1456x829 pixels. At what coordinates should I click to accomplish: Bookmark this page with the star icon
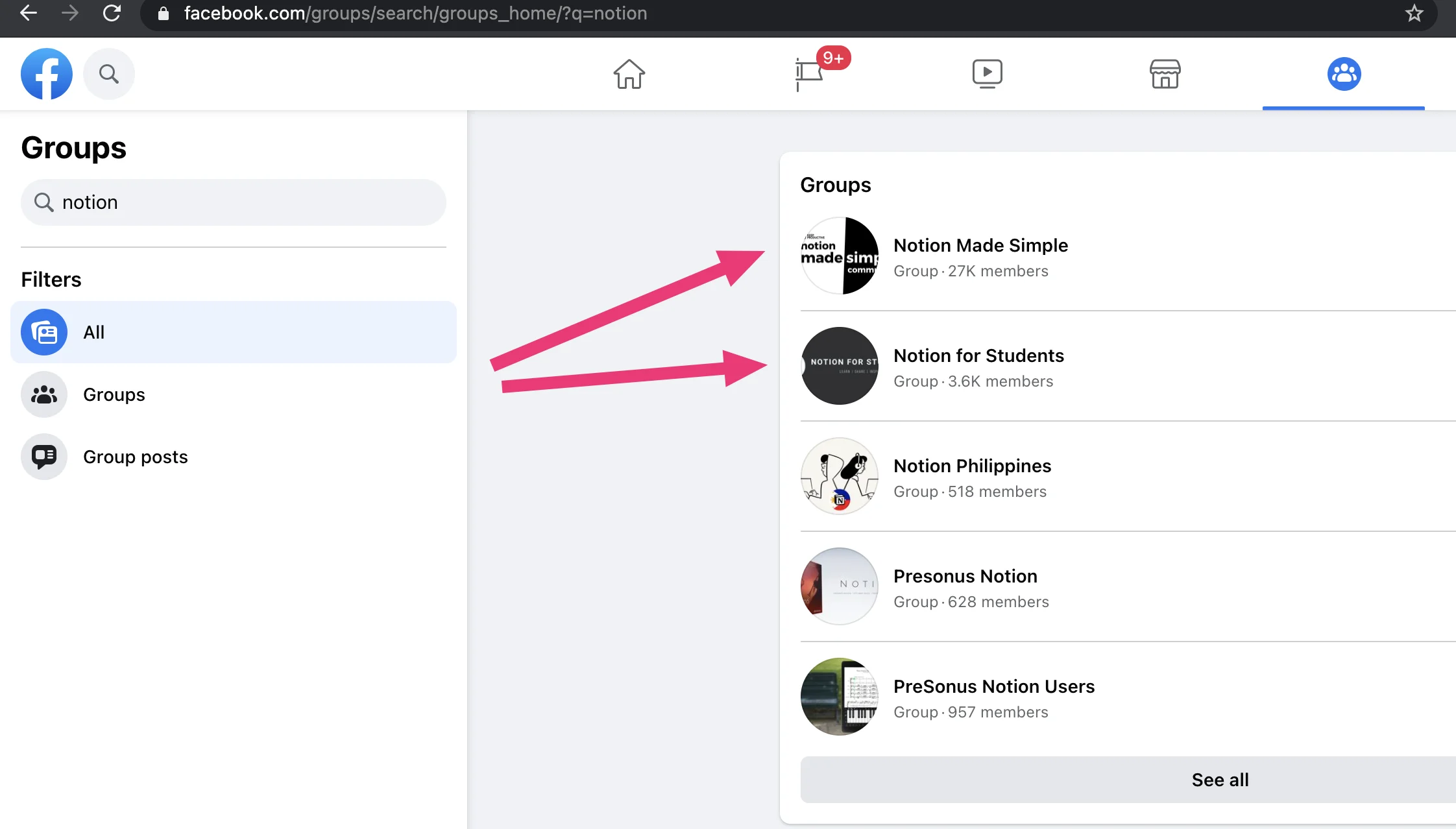tap(1414, 13)
